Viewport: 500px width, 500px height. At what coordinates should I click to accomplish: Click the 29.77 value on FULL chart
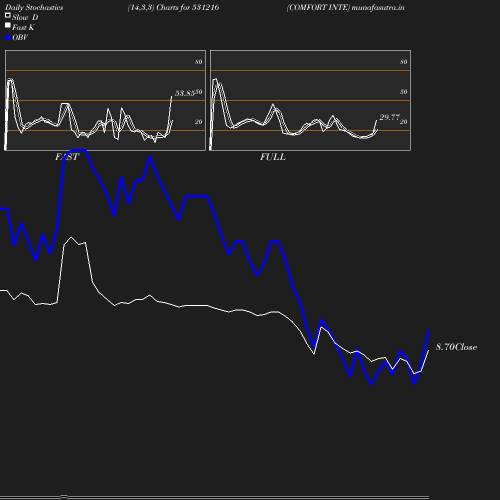coord(389,117)
